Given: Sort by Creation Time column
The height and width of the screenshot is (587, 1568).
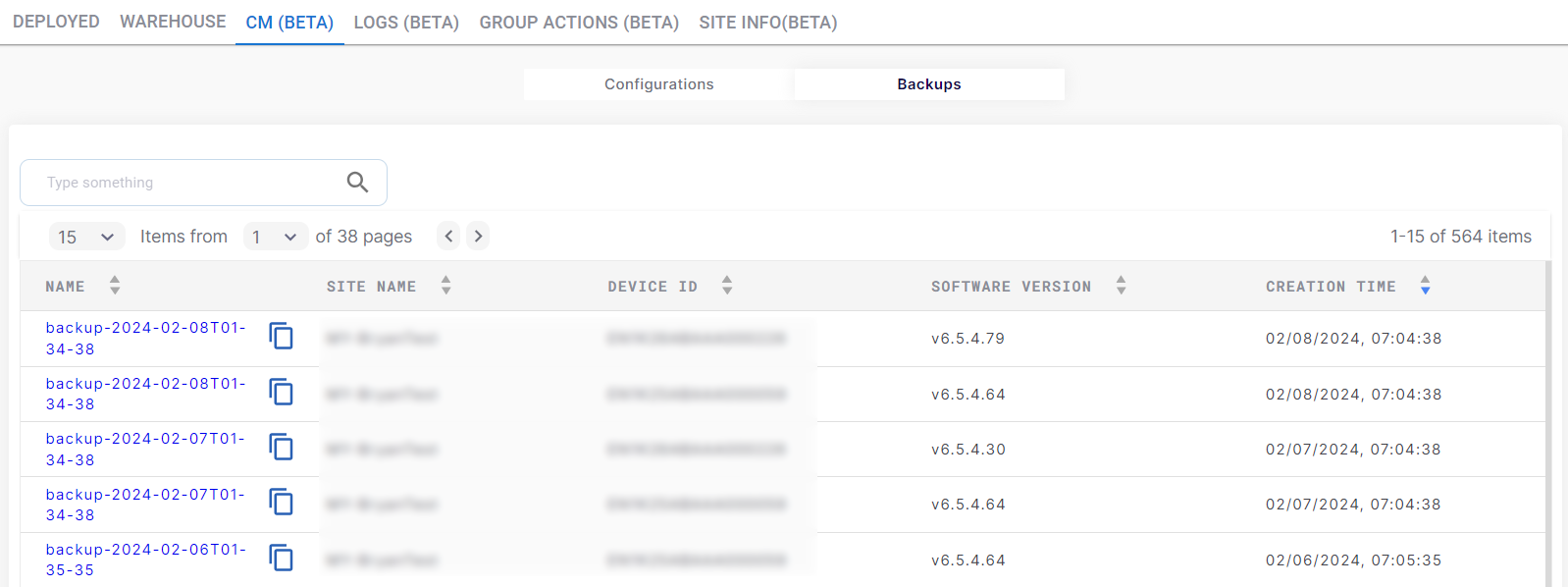Looking at the screenshot, I should pyautogui.click(x=1425, y=286).
